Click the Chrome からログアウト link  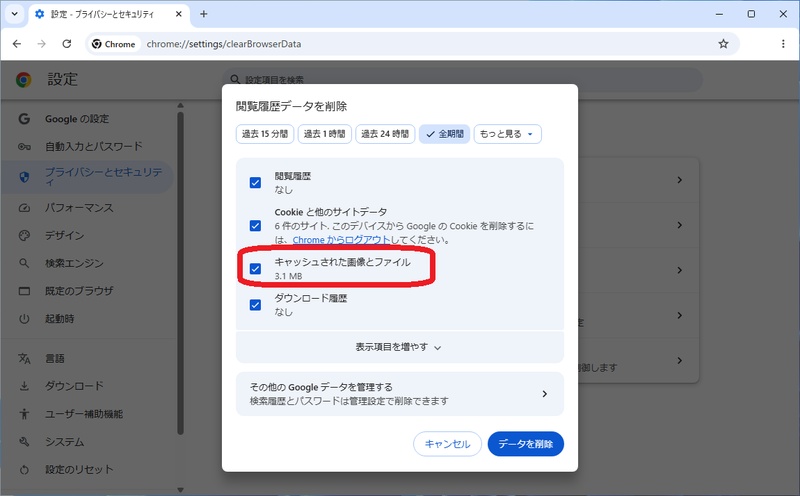[341, 240]
